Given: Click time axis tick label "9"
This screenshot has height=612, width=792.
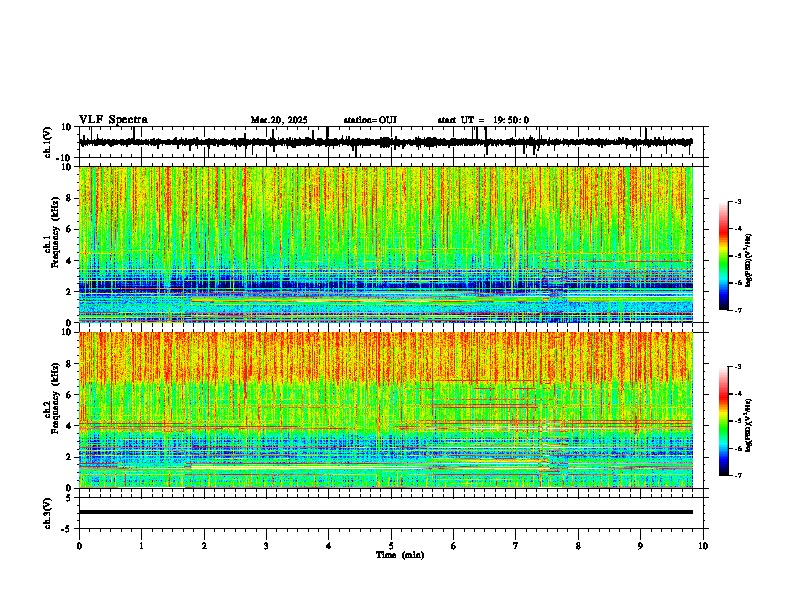Looking at the screenshot, I should pos(640,546).
